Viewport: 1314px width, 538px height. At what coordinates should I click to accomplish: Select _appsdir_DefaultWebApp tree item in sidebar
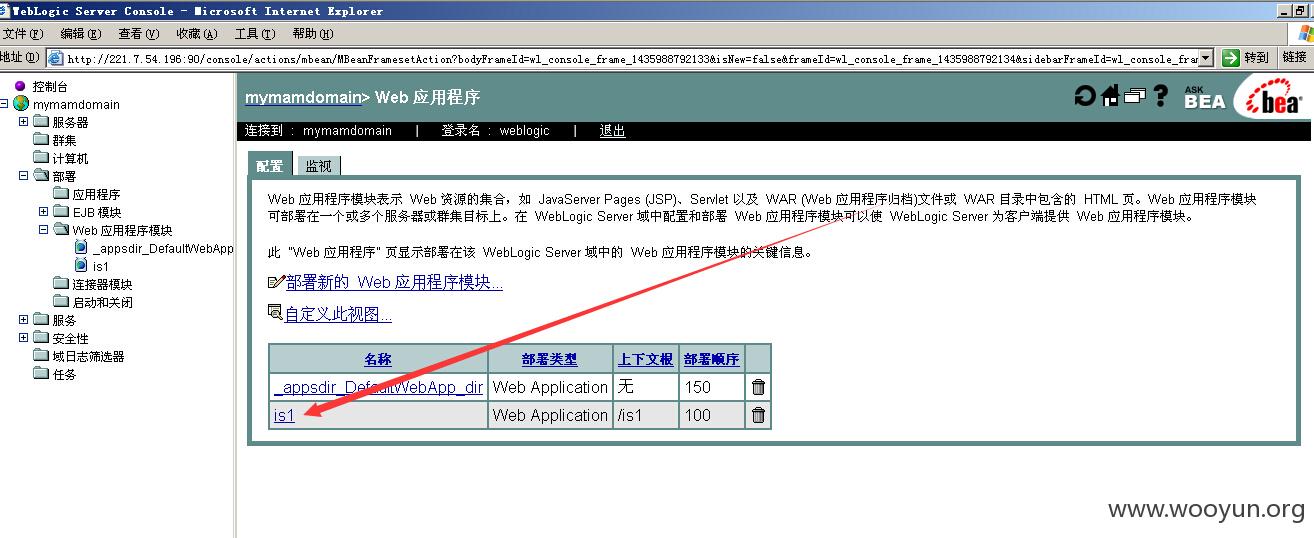pyautogui.click(x=163, y=248)
